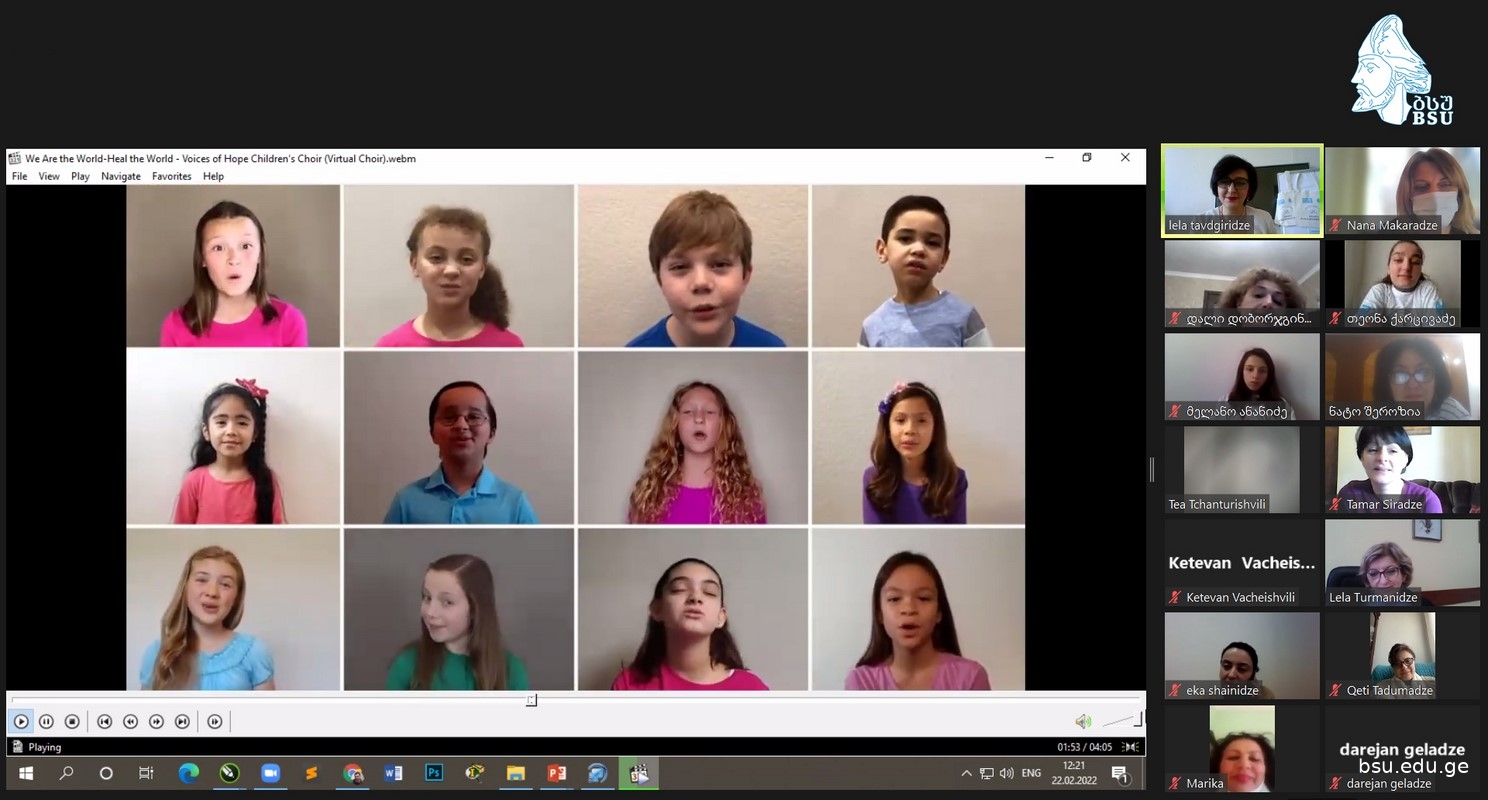Viewport: 1488px width, 800px height.
Task: Click the fast-forward (increase speed) button
Action: click(156, 721)
